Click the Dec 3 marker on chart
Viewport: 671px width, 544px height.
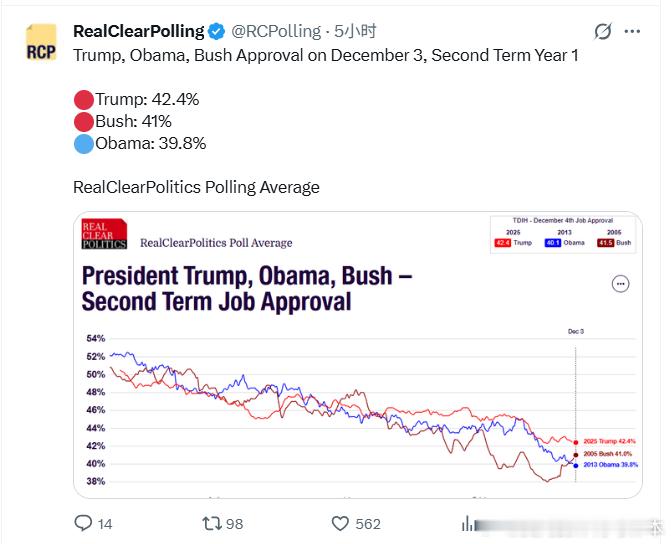pyautogui.click(x=574, y=330)
